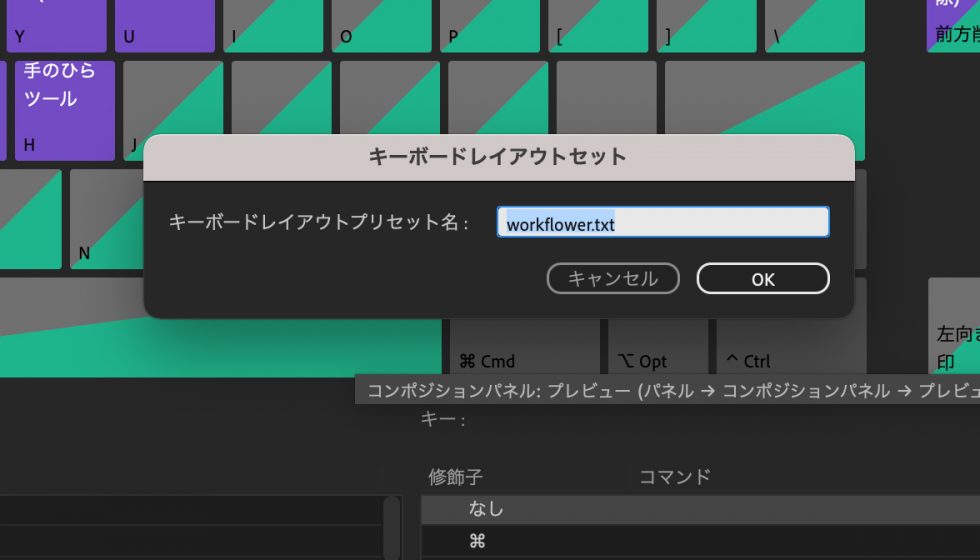
Task: Select the Y key on the keyboard layout
Action: (x=56, y=25)
